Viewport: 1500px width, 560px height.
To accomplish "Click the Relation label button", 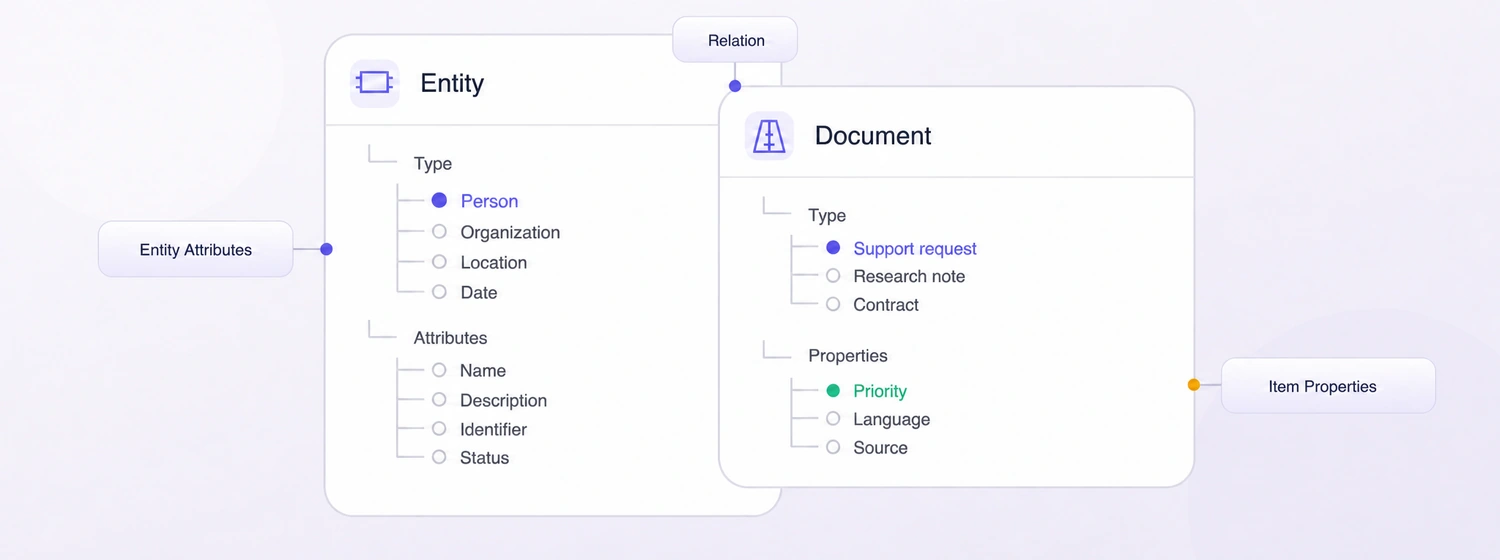I will tap(735, 40).
